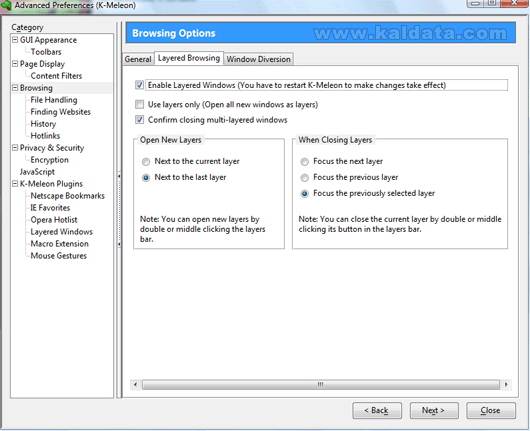Disable the Enable Layered Windows checkbox
The width and height of the screenshot is (530, 431).
(139, 85)
